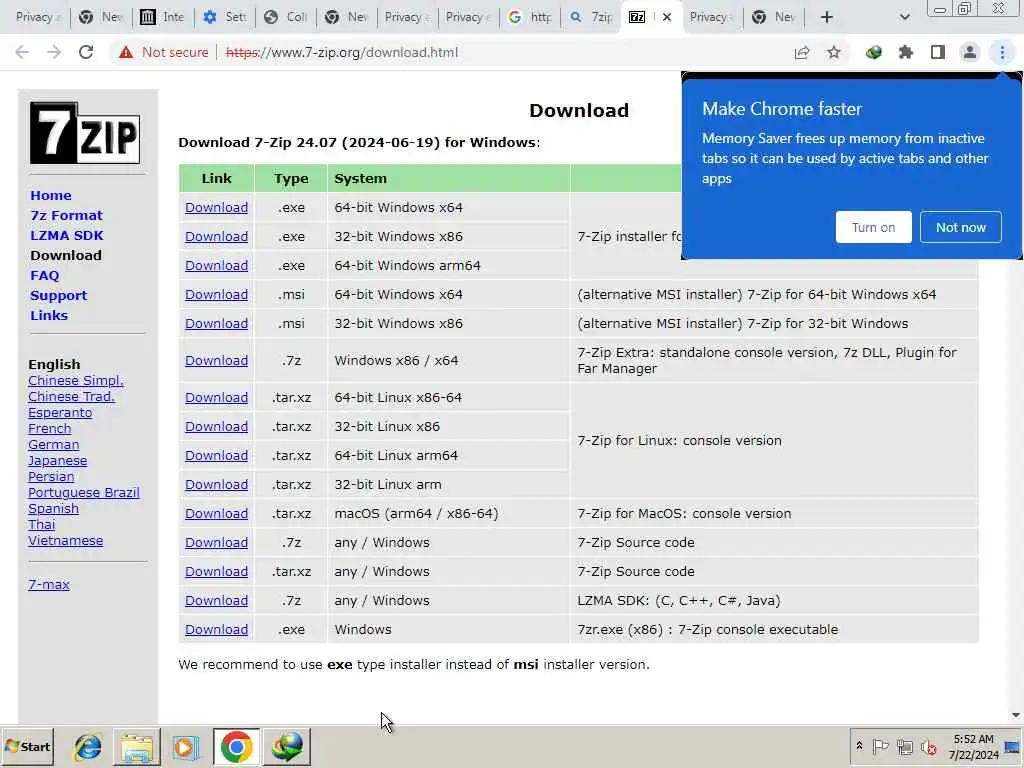Close the active 7-Zip tab
The height and width of the screenshot is (768, 1024).
click(x=667, y=17)
